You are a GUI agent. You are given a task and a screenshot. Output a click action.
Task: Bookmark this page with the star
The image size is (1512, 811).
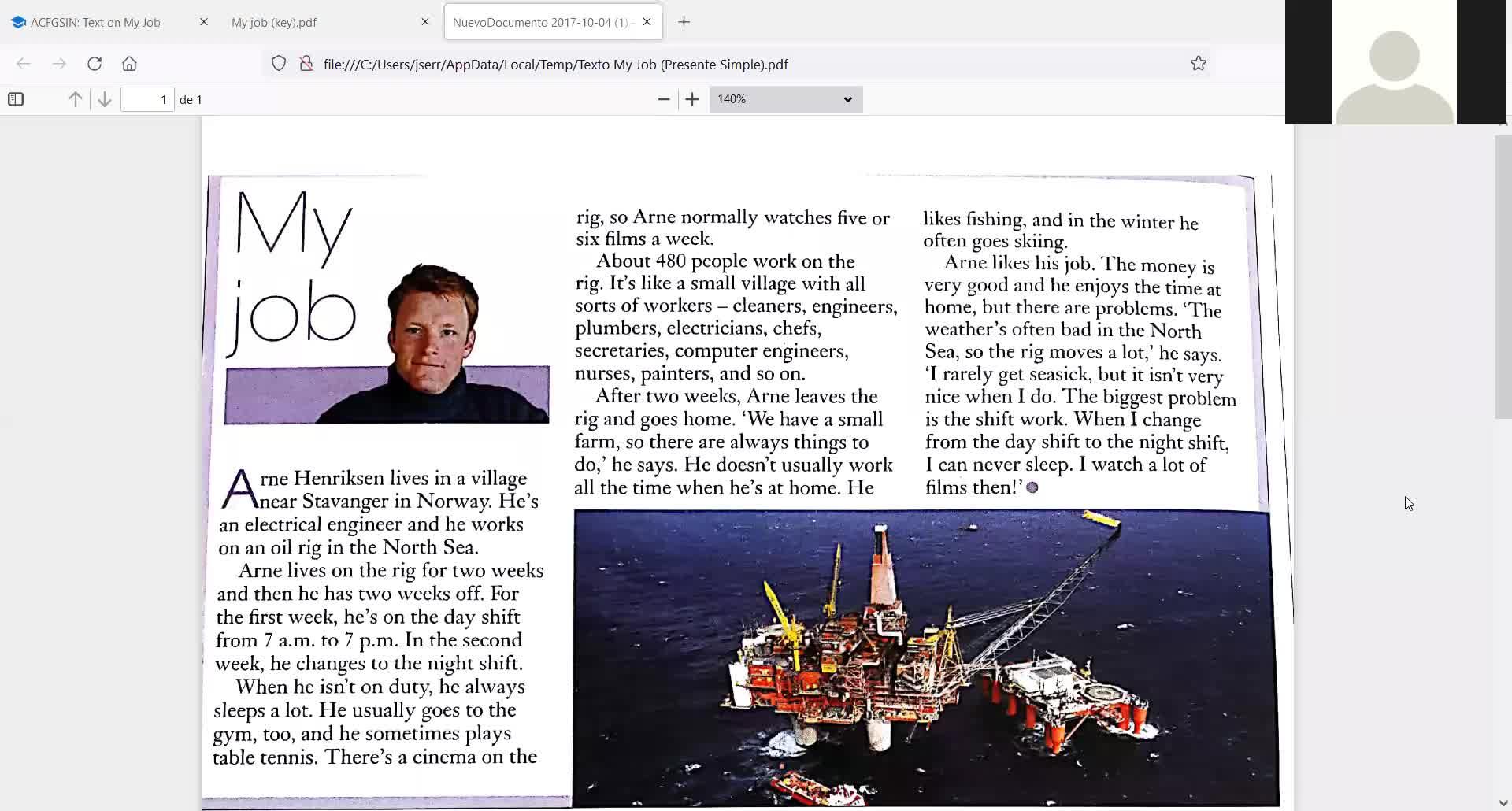(x=1199, y=64)
